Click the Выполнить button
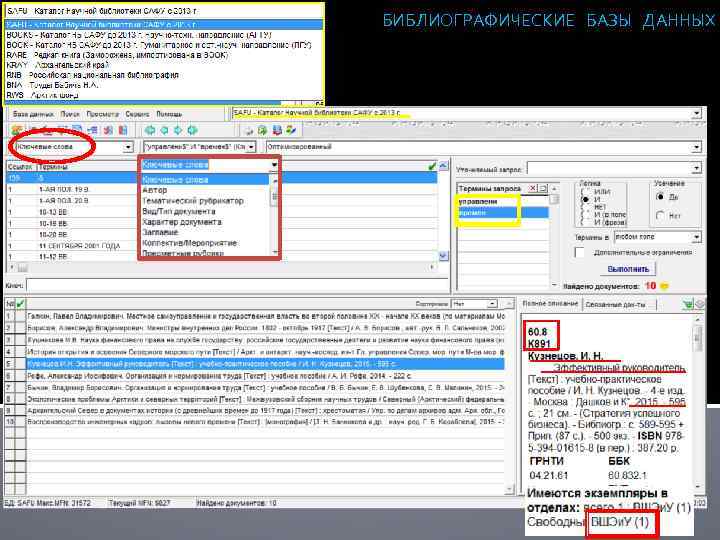This screenshot has width=720, height=540. tap(628, 269)
